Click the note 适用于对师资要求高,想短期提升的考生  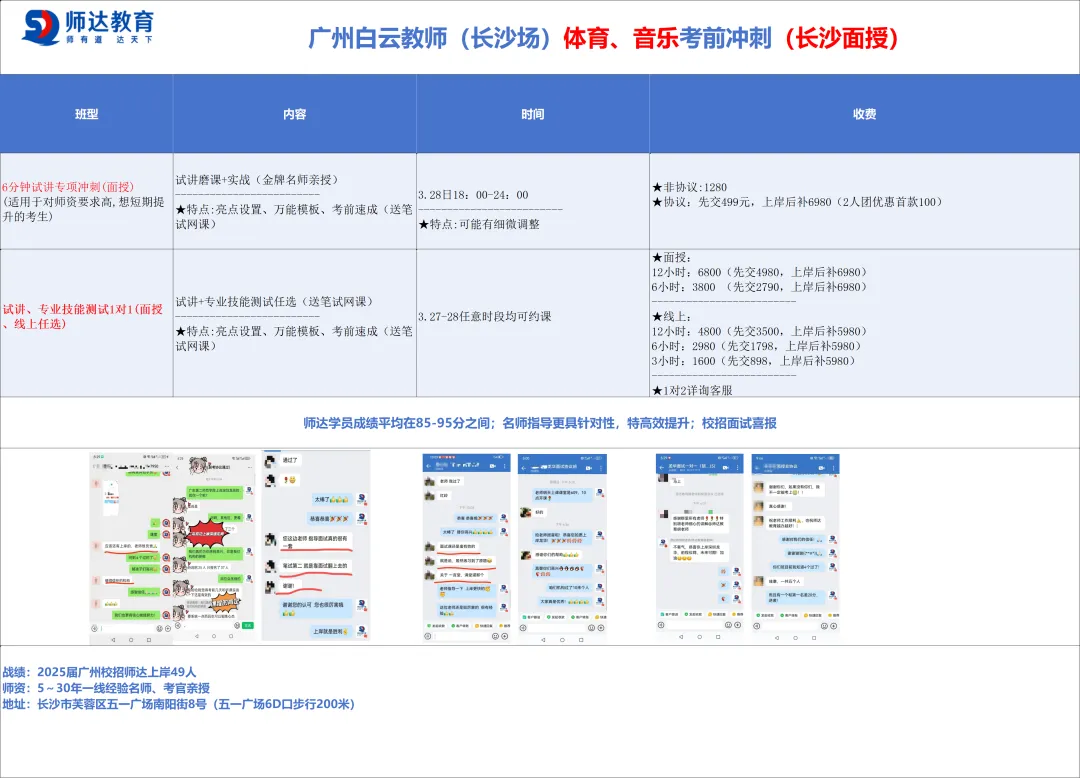pos(83,209)
